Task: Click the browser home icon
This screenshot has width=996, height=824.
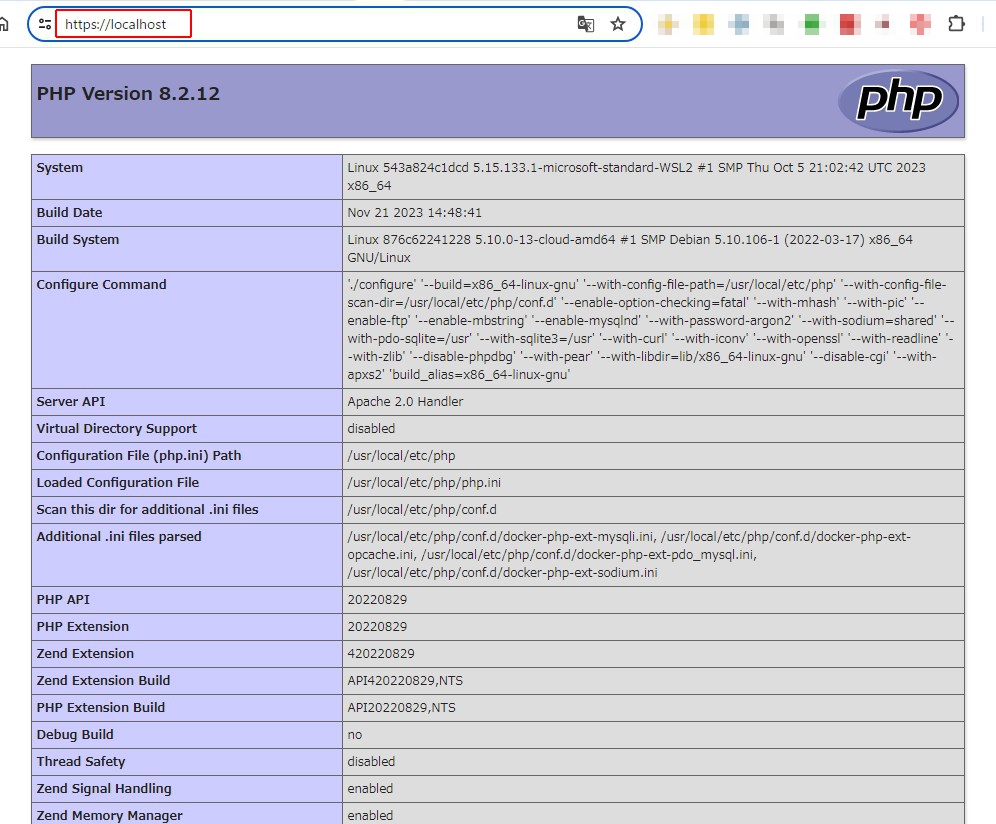Action: (4, 24)
